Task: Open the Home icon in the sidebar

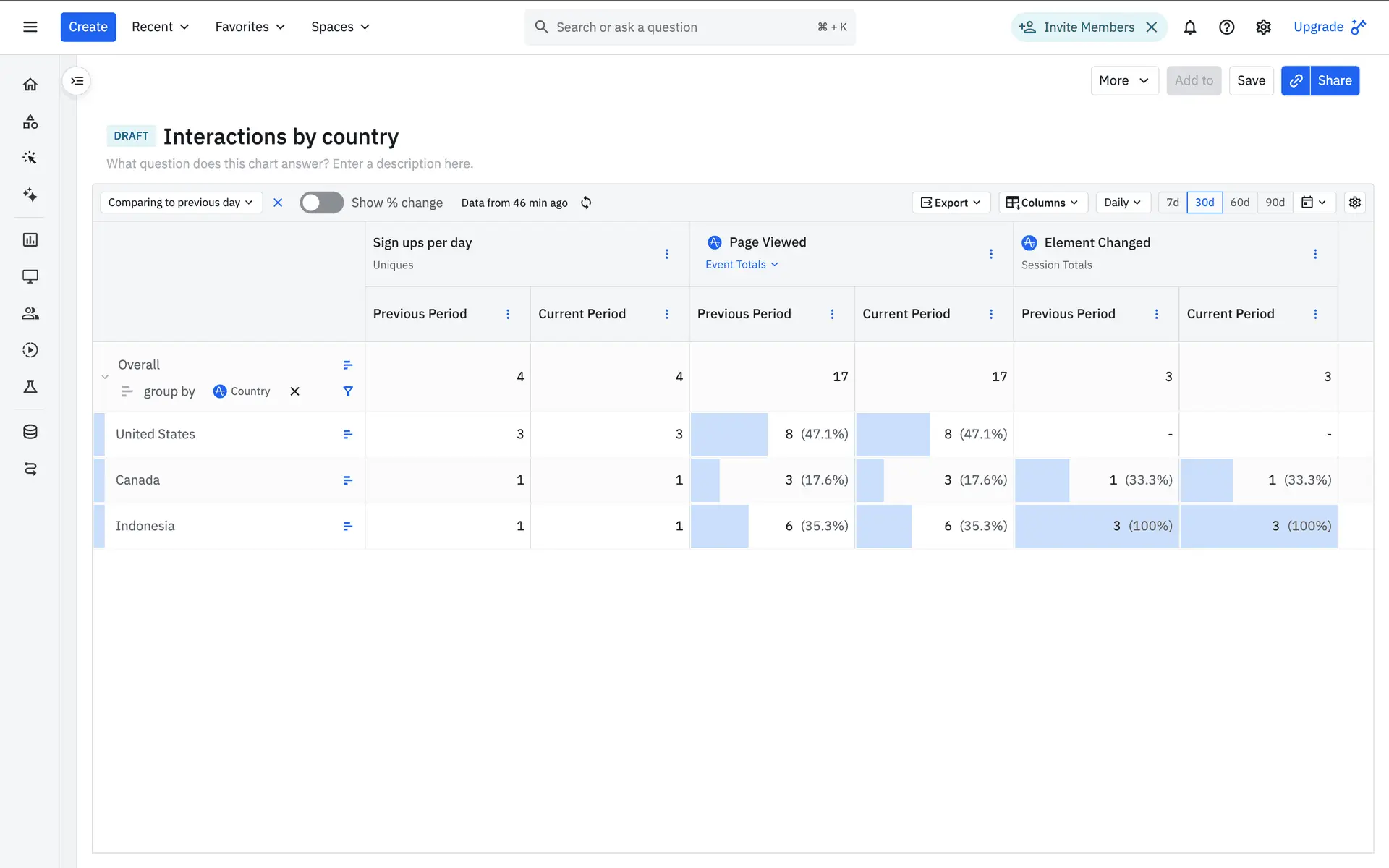Action: point(30,85)
